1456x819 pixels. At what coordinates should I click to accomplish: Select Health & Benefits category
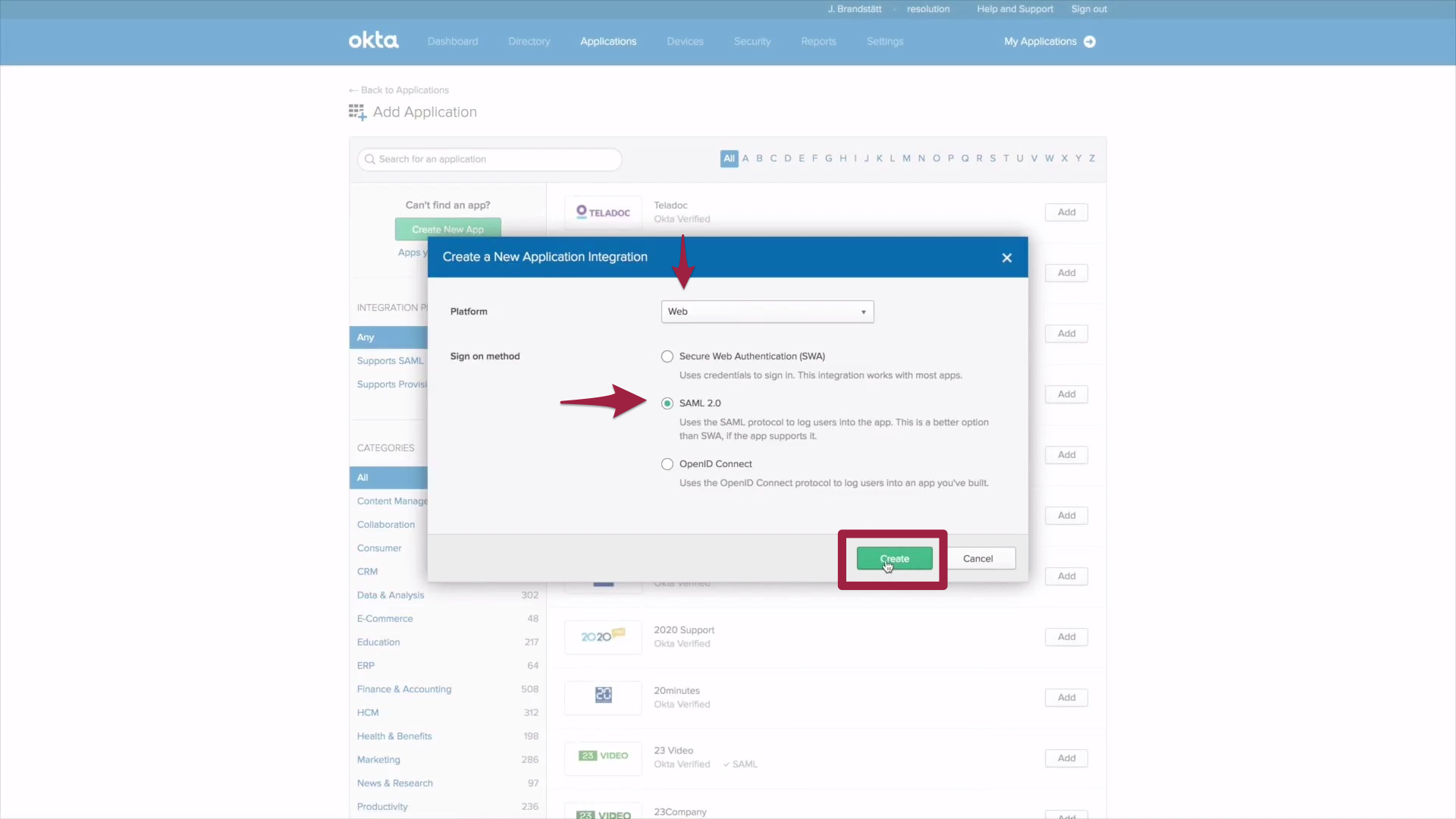pyautogui.click(x=394, y=736)
